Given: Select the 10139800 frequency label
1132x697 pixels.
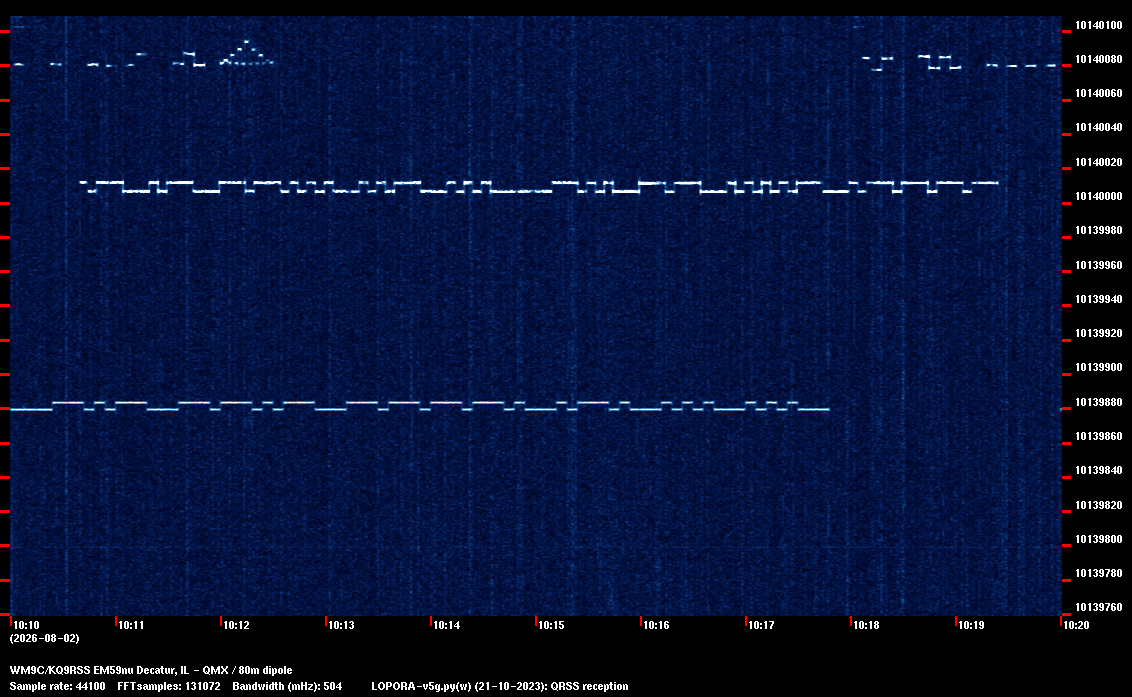Looking at the screenshot, I should click(x=1098, y=539).
